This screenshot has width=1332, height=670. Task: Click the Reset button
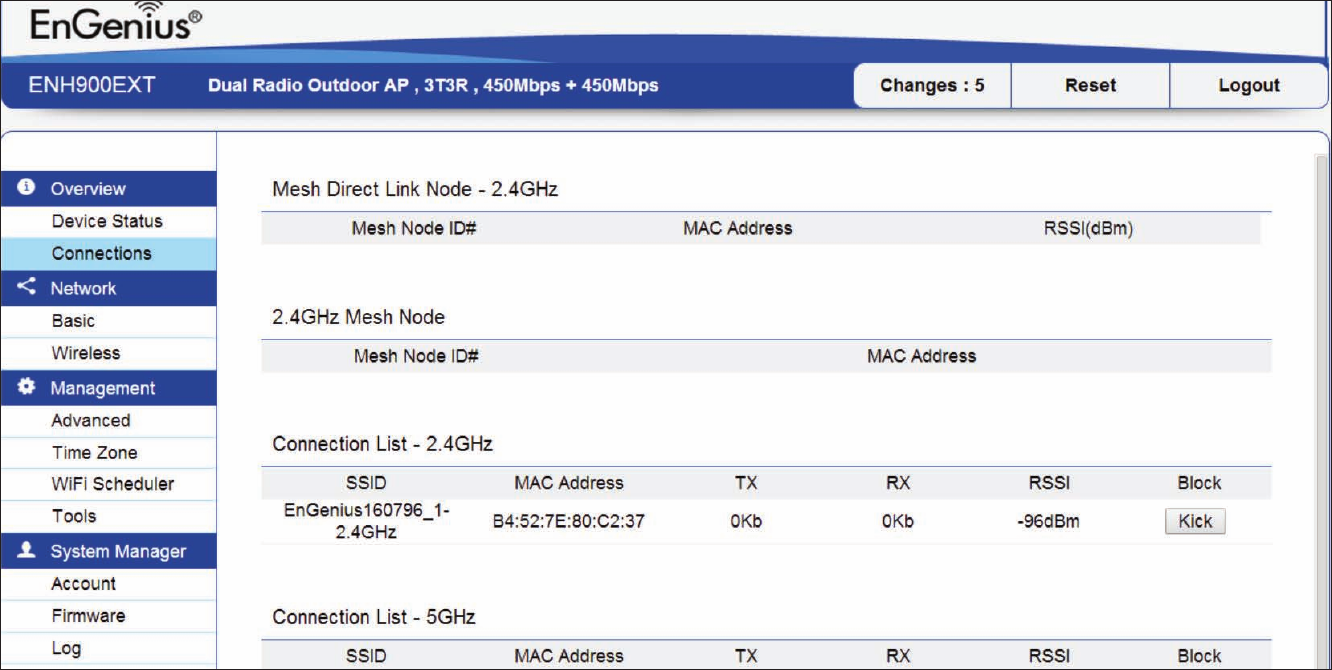[x=1090, y=85]
